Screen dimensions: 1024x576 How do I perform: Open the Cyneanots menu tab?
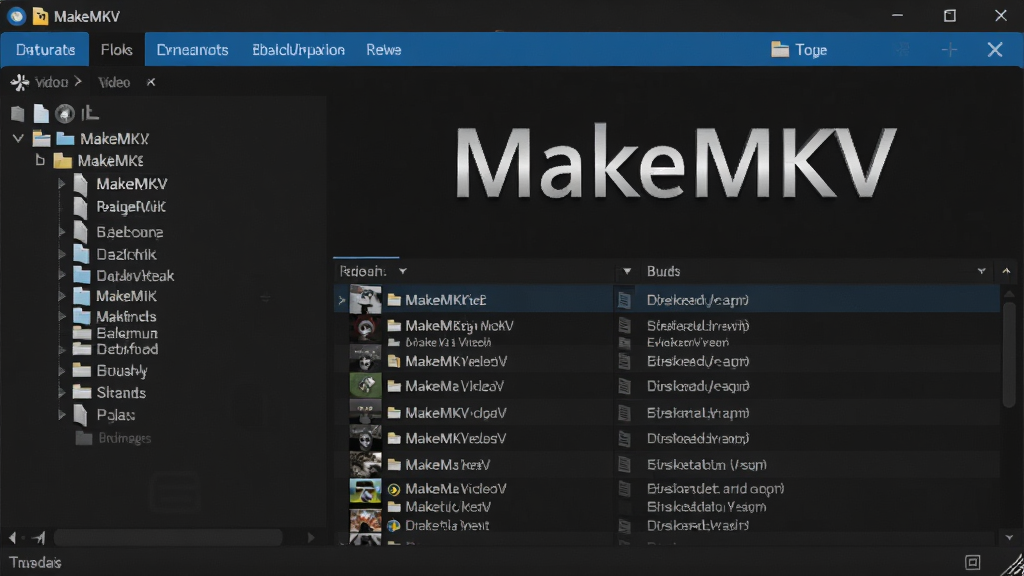tap(192, 50)
